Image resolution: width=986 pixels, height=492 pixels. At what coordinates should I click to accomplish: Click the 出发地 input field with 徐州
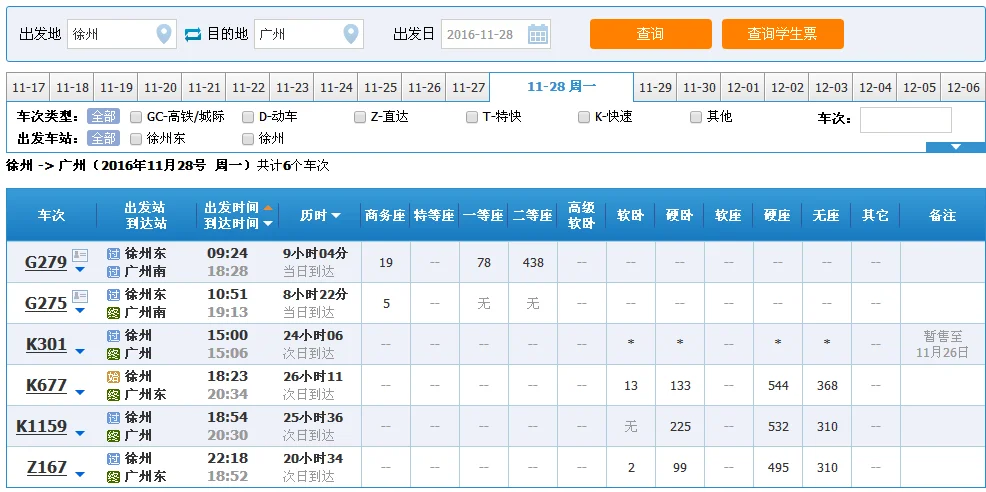(x=121, y=34)
